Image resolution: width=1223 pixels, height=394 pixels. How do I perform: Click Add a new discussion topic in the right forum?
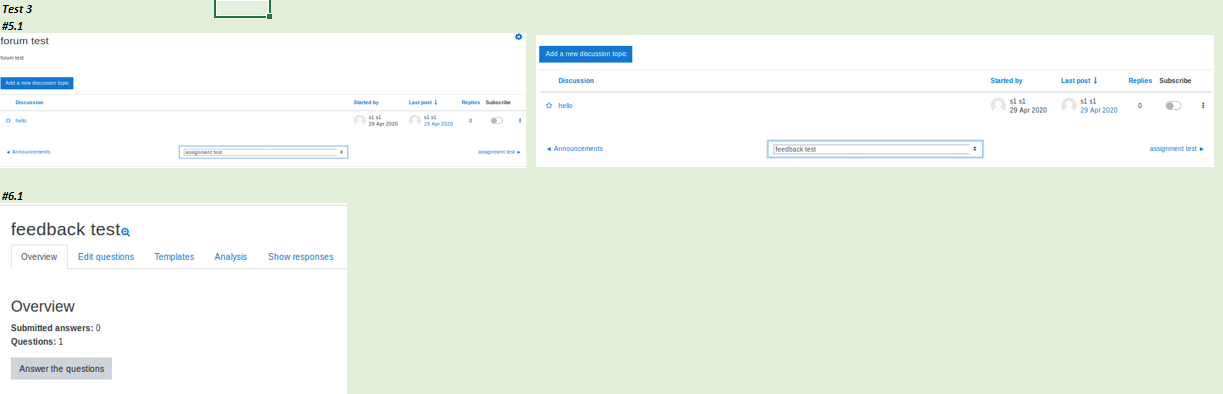point(586,54)
